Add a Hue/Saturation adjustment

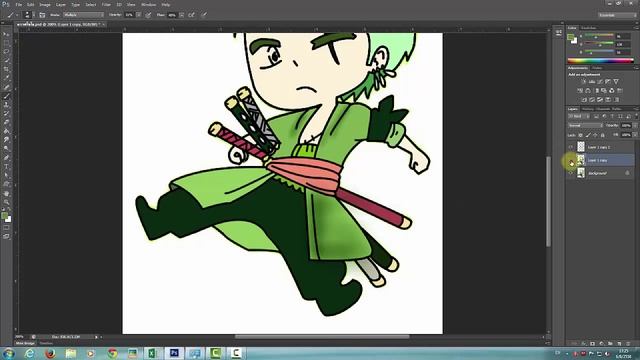coord(580,91)
